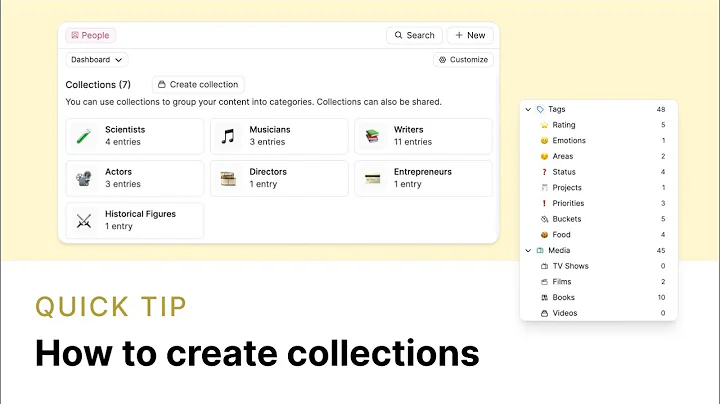Click the Areas emoji icon

click(x=544, y=156)
